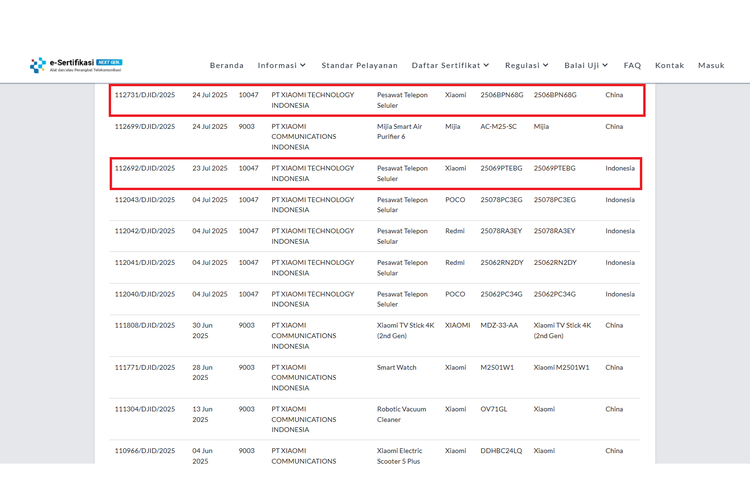Click model code AC-M25-SC

[498, 126]
